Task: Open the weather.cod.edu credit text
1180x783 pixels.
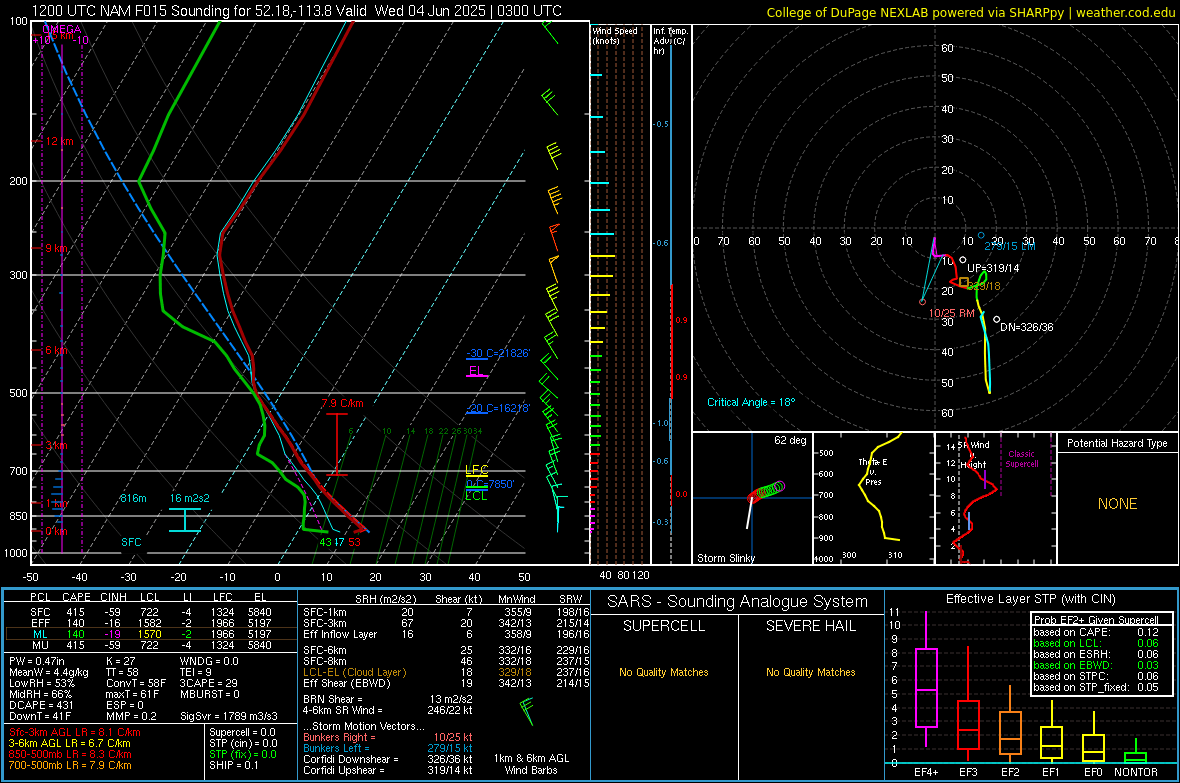Action: (971, 12)
